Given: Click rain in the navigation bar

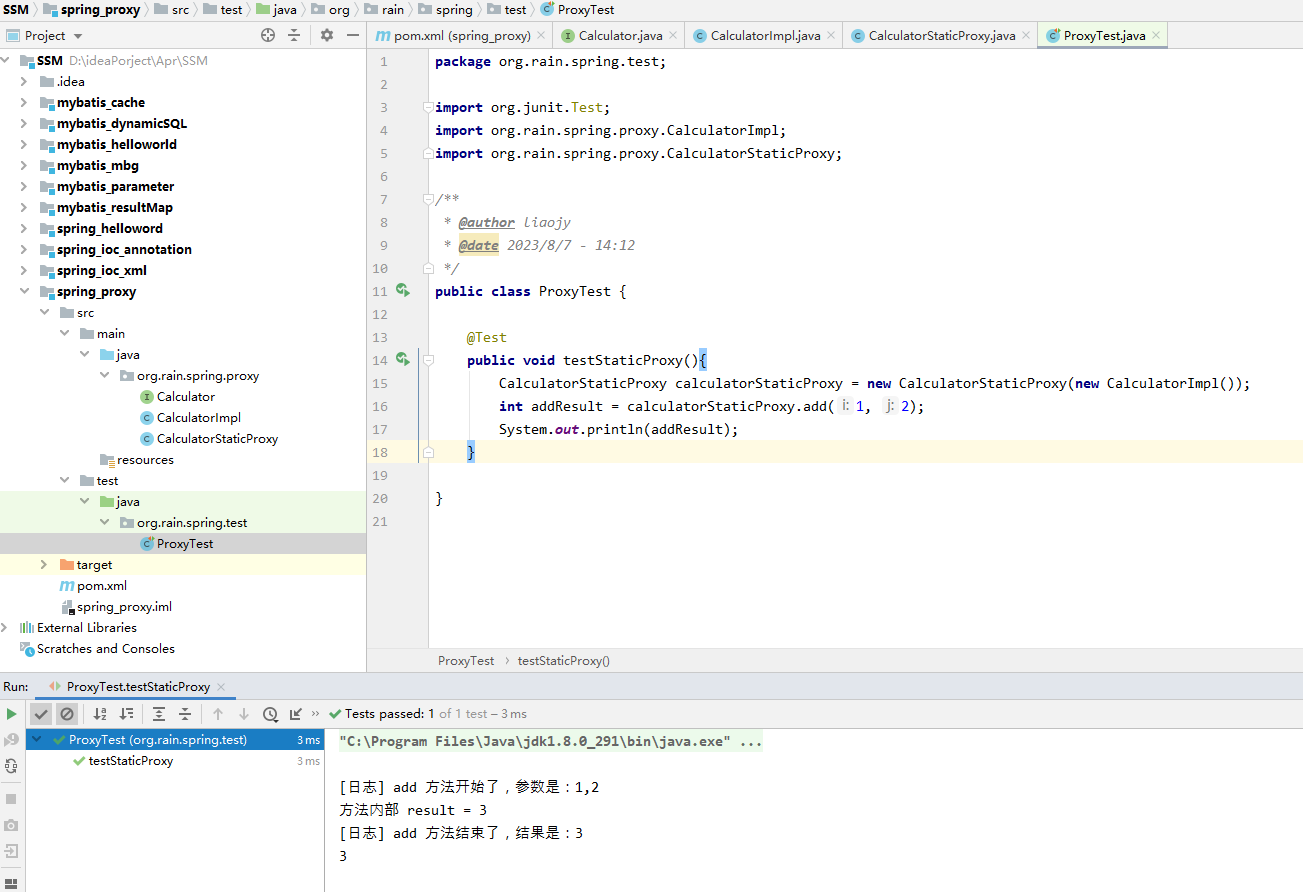Looking at the screenshot, I should click(384, 9).
